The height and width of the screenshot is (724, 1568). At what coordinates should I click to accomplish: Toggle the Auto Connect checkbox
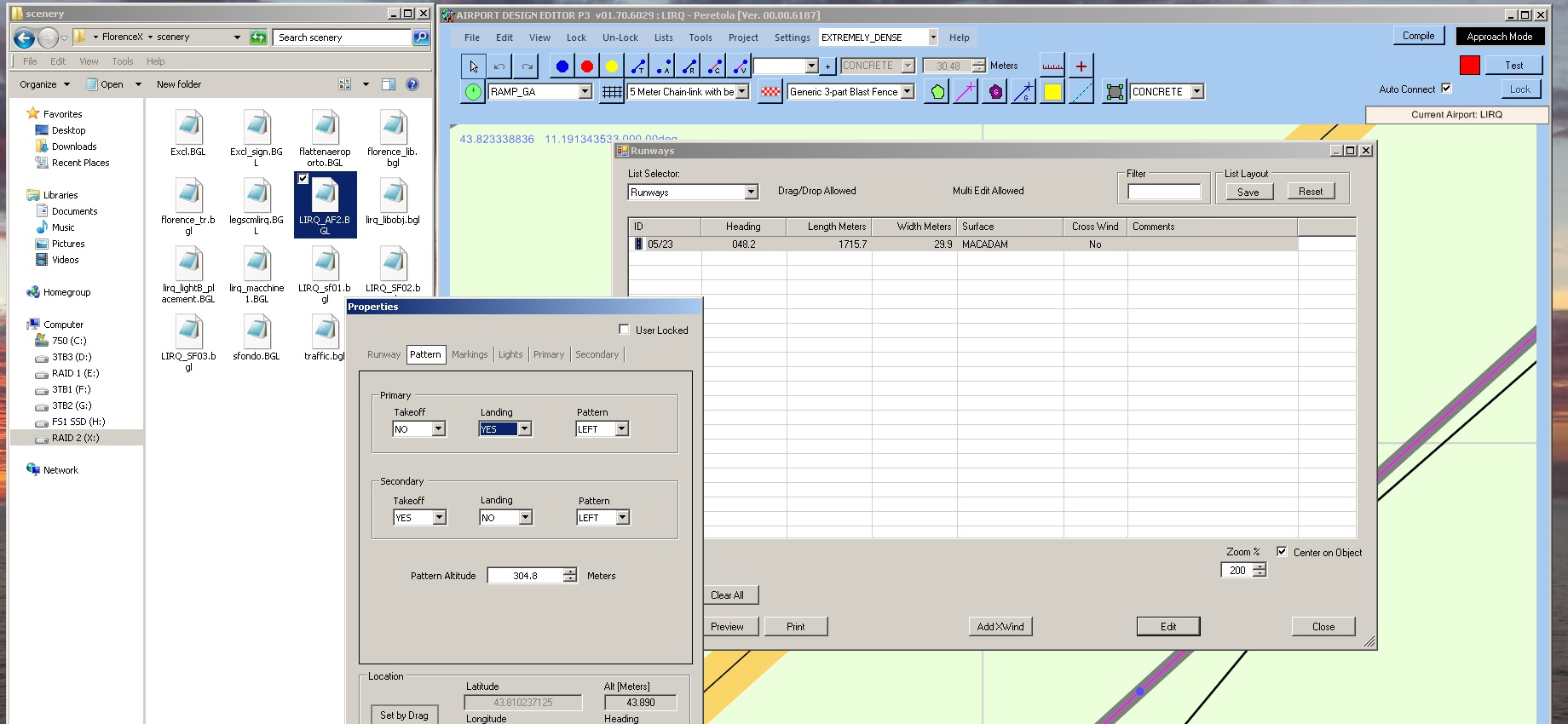pyautogui.click(x=1446, y=89)
